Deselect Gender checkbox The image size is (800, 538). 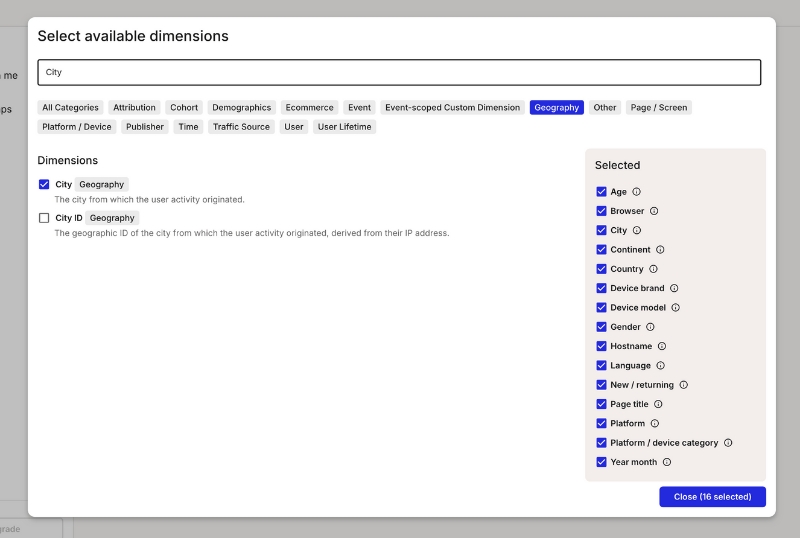[602, 327]
